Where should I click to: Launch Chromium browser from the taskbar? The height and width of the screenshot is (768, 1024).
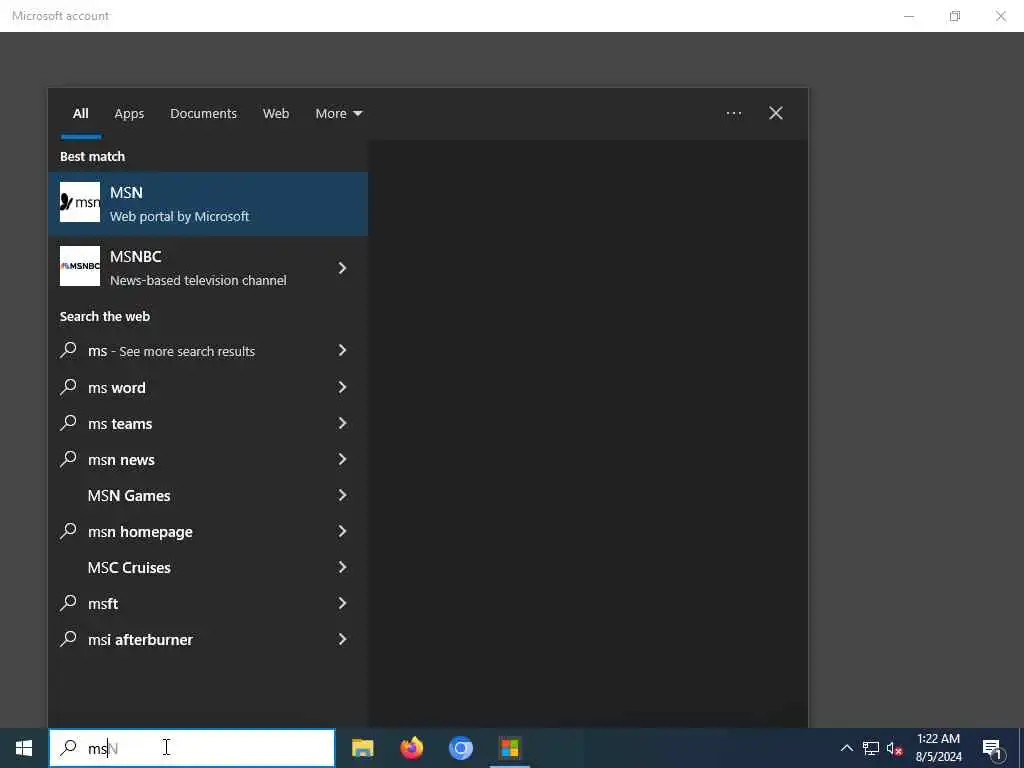[x=460, y=748]
